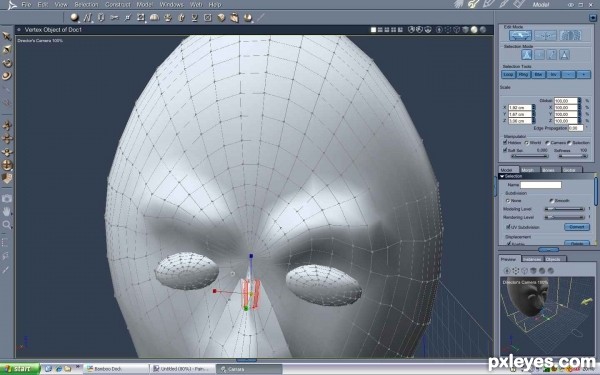Click stepper beside Global scale percent field
Image resolution: width=600 pixels, height=375 pixels.
579,101
